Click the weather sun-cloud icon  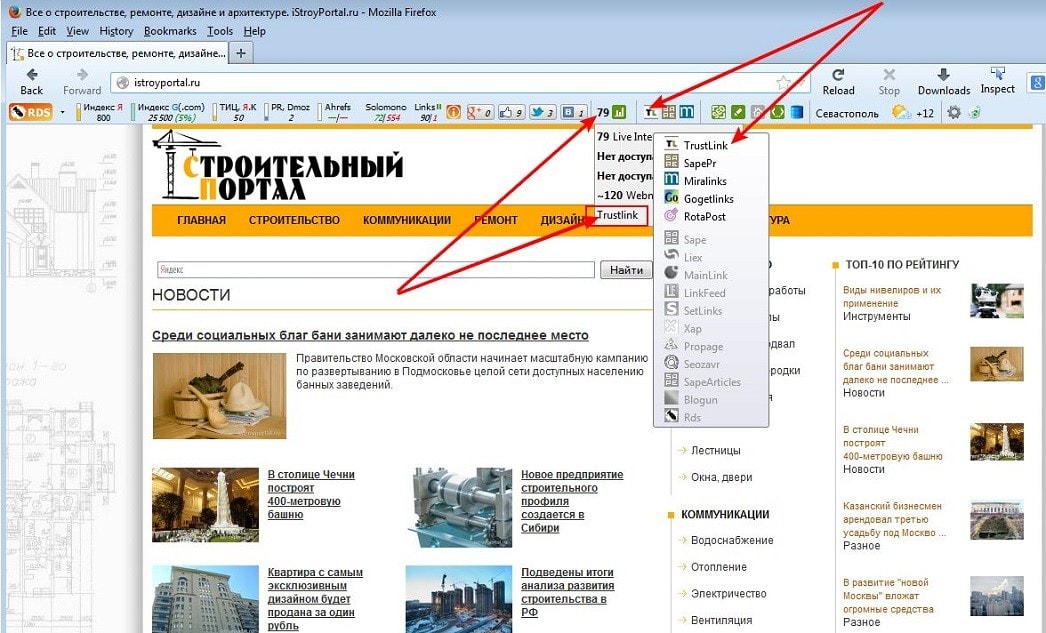(902, 112)
